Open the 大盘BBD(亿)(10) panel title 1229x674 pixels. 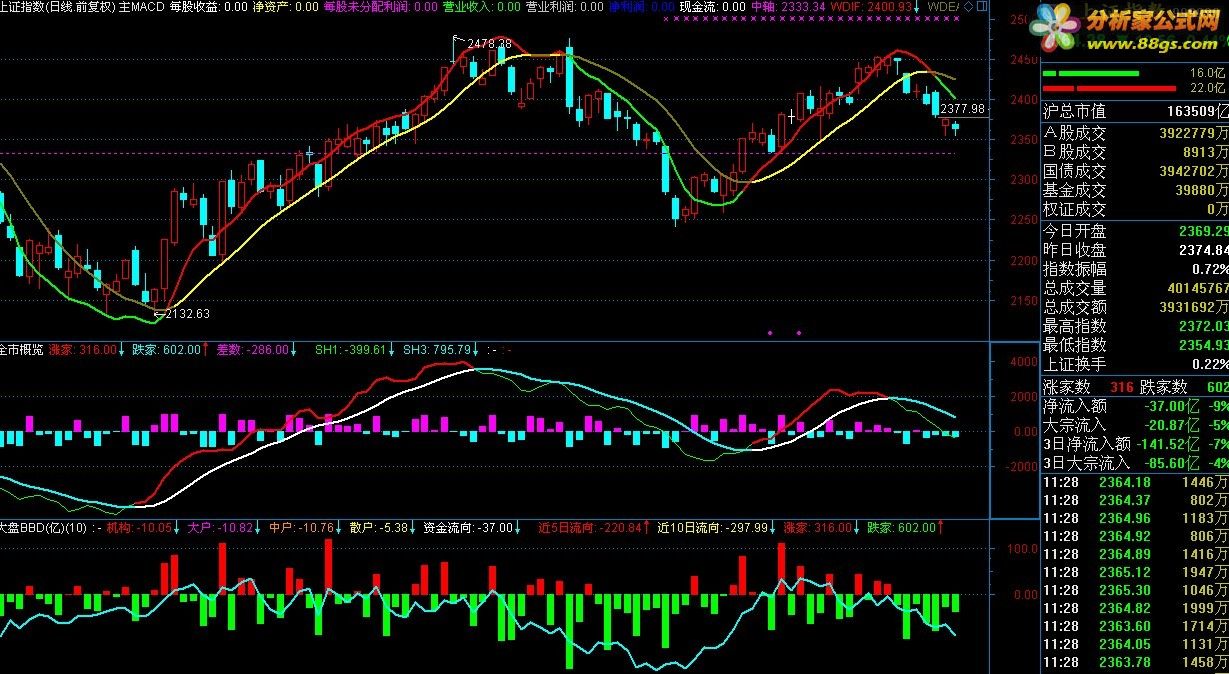(x=43, y=527)
